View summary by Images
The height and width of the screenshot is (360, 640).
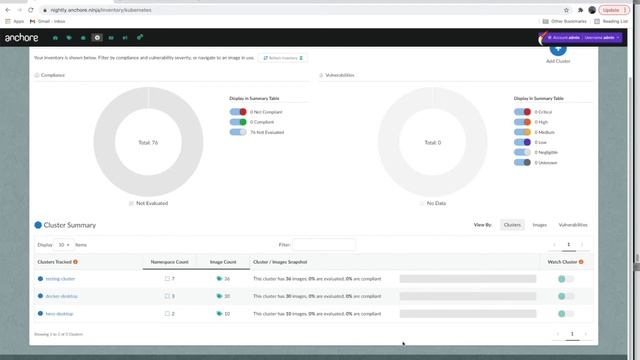(x=540, y=225)
